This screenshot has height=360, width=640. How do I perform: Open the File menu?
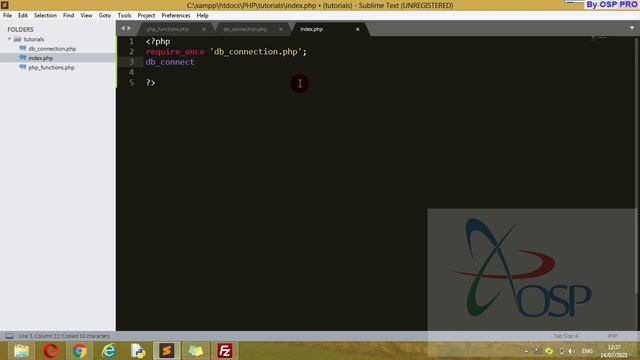click(7, 16)
